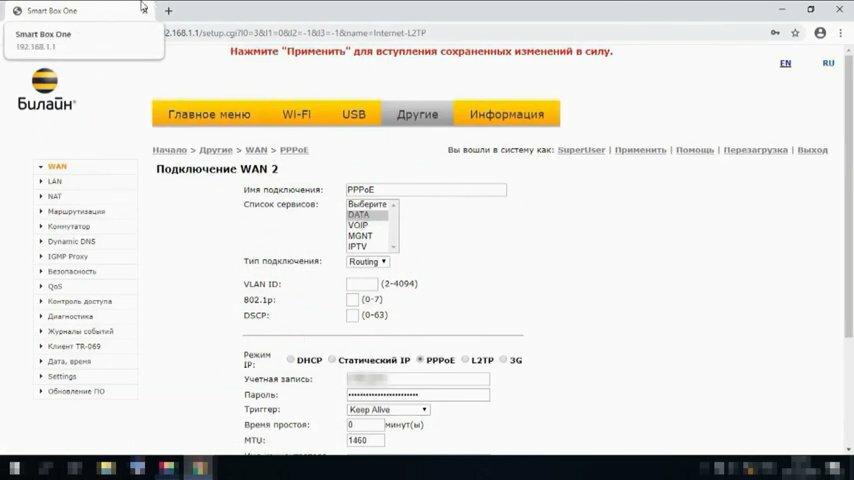854x480 pixels.
Task: Switch to the Информация tab
Action: (x=507, y=114)
